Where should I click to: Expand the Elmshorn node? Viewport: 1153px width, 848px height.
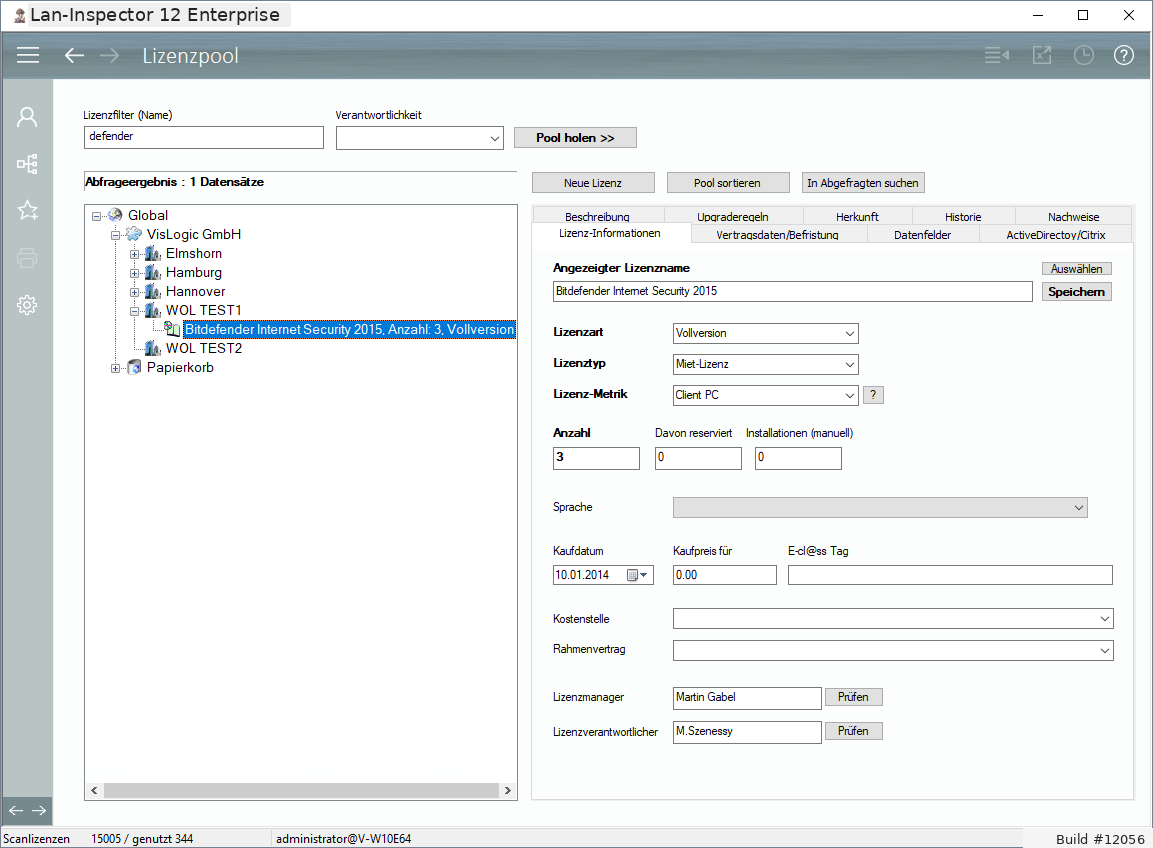coord(135,254)
